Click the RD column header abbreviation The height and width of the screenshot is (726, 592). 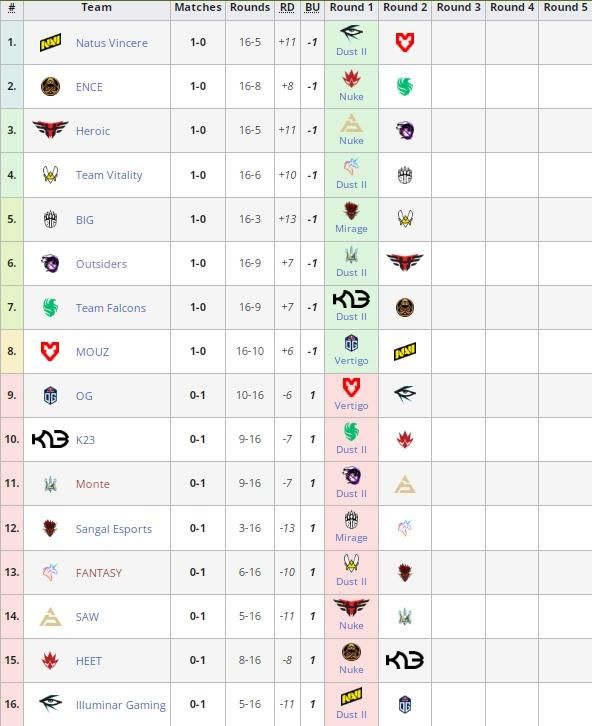(x=287, y=7)
